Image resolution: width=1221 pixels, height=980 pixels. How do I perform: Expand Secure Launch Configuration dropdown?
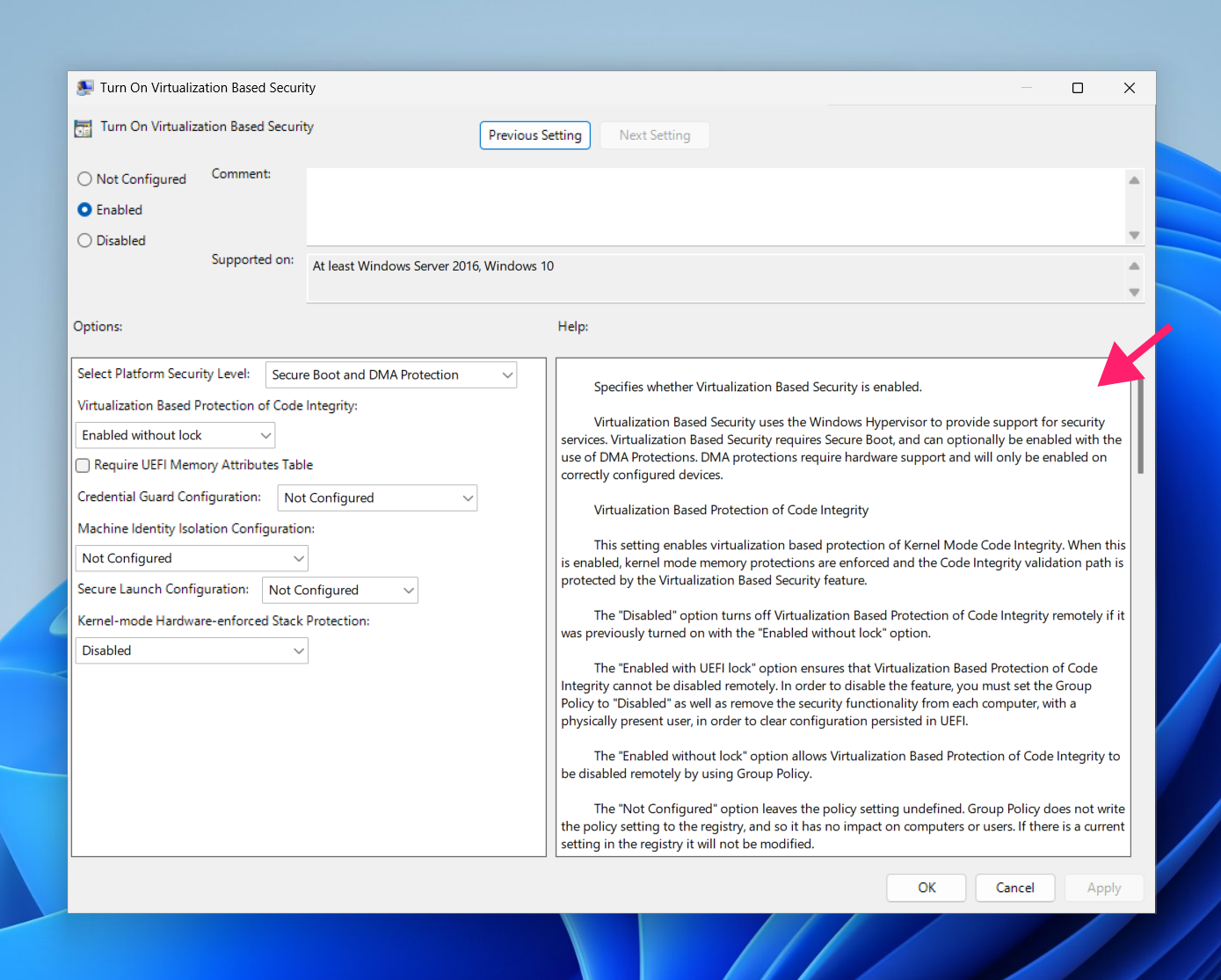340,591
